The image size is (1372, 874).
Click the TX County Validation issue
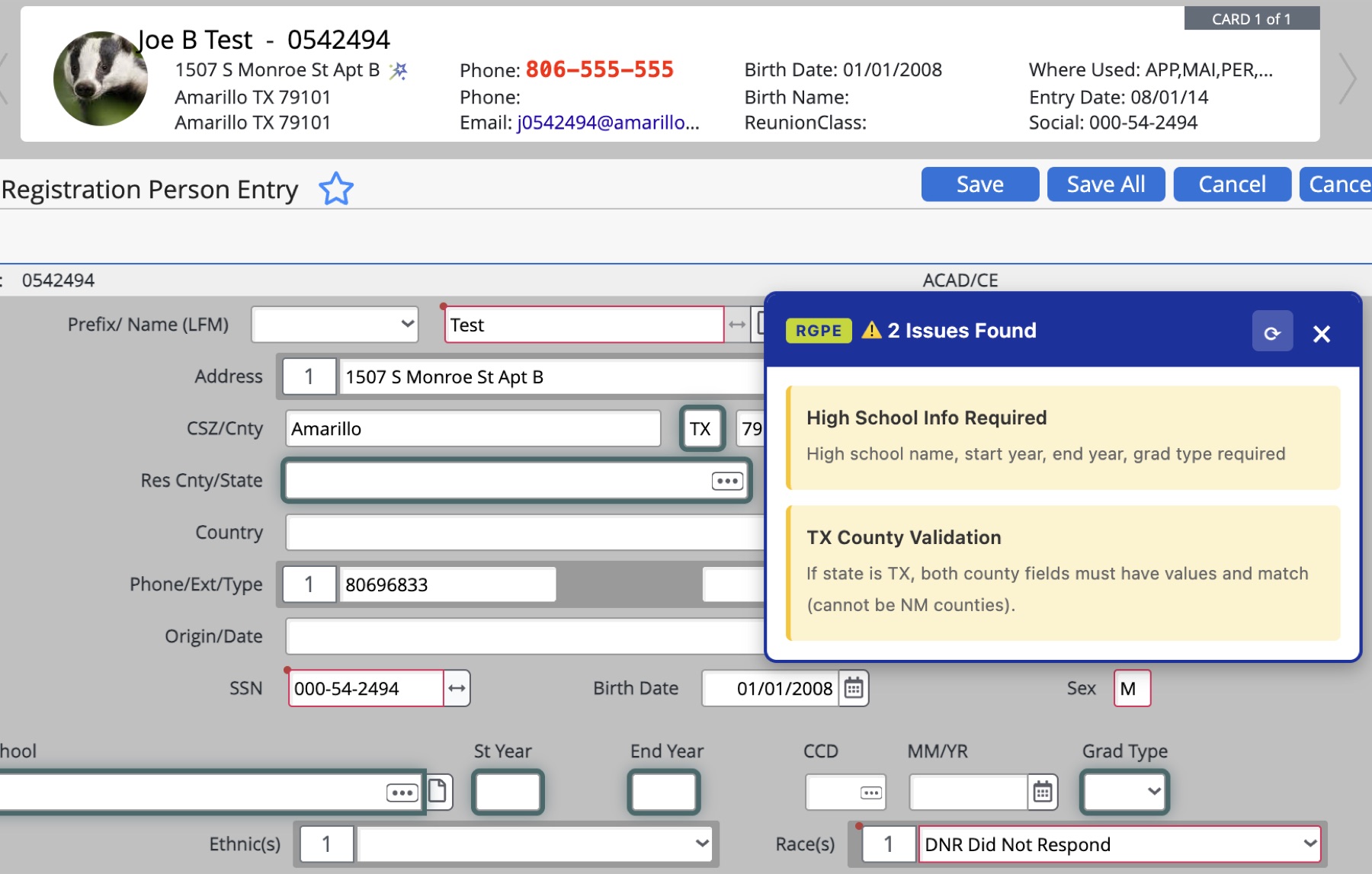[1063, 573]
